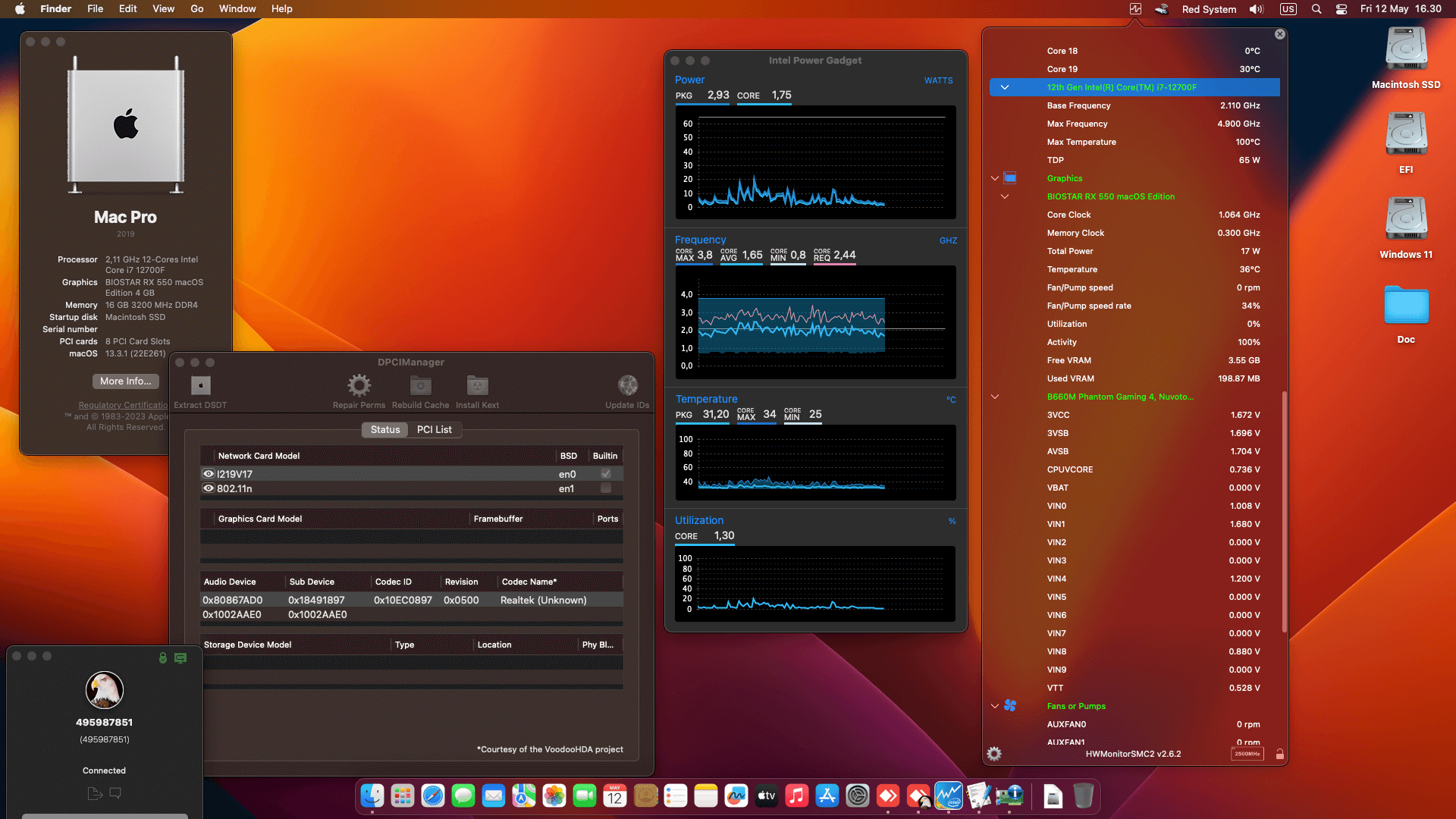Image resolution: width=1456 pixels, height=819 pixels.
Task: Click Extract DSDT icon in DPCIManager toolbar
Action: (x=200, y=385)
